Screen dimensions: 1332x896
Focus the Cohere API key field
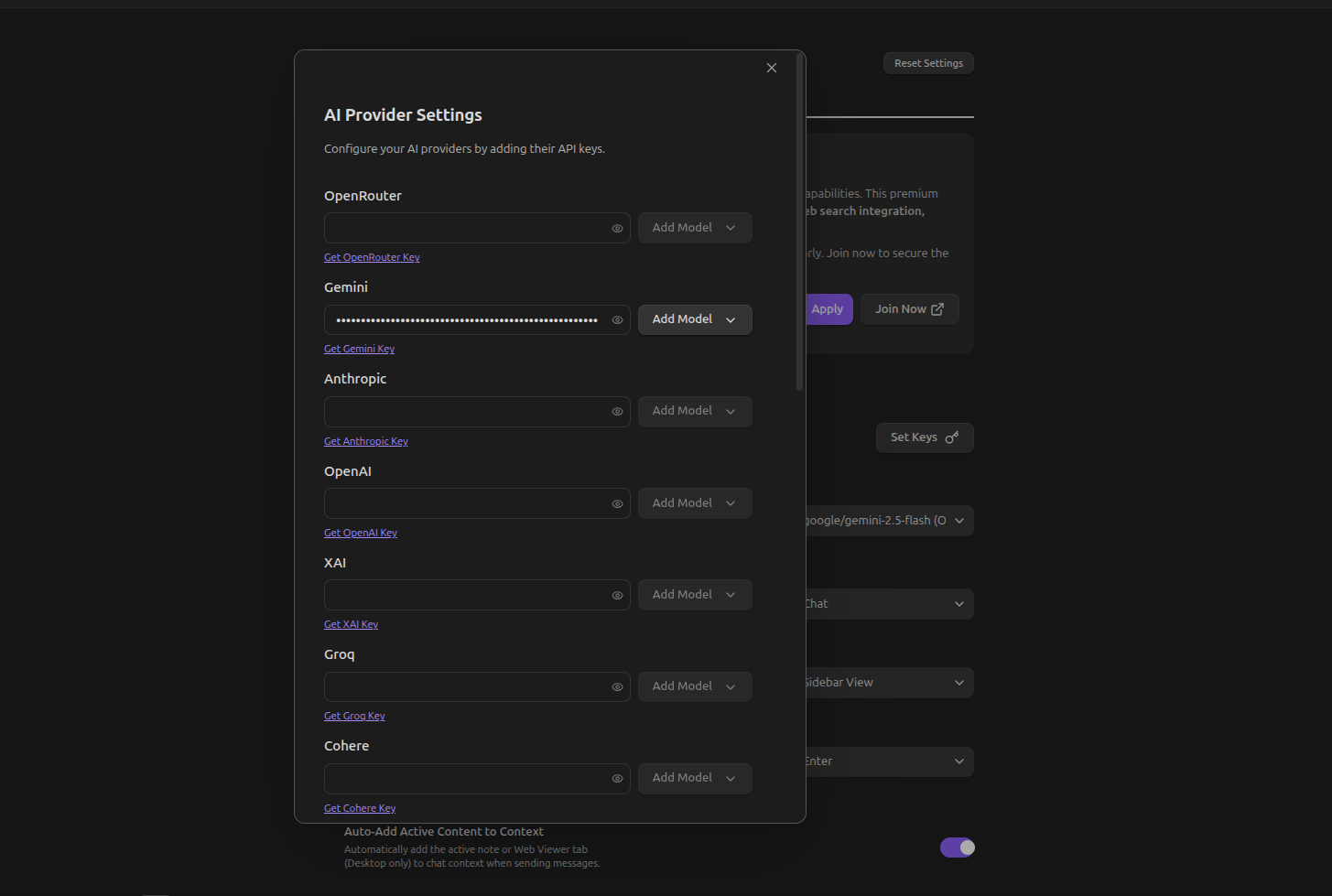[477, 778]
